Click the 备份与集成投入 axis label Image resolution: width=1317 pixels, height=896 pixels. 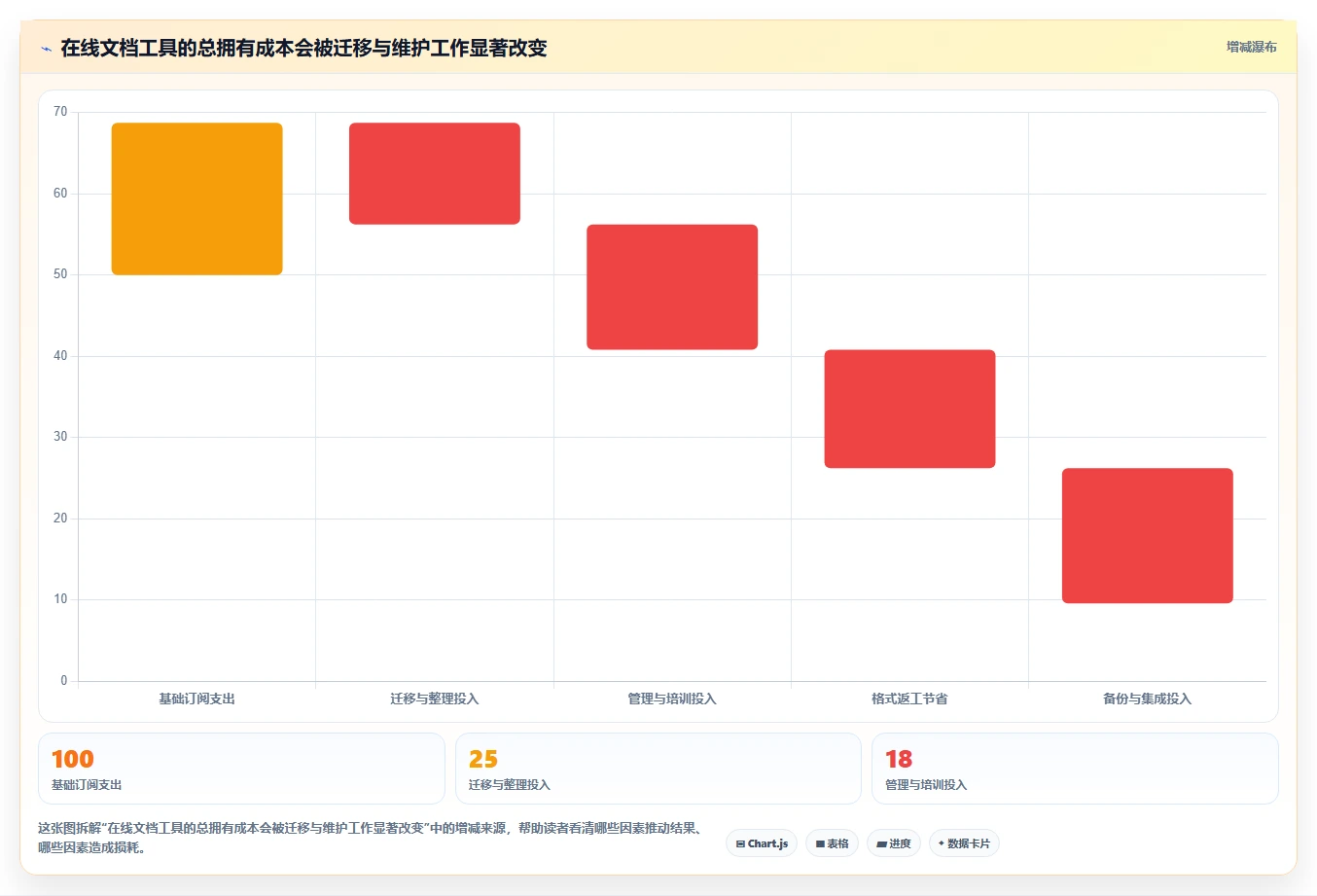(x=1148, y=699)
